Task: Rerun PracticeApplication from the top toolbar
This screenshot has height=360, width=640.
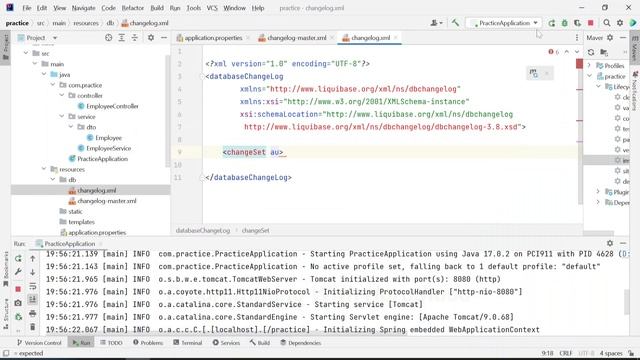Action: click(551, 23)
